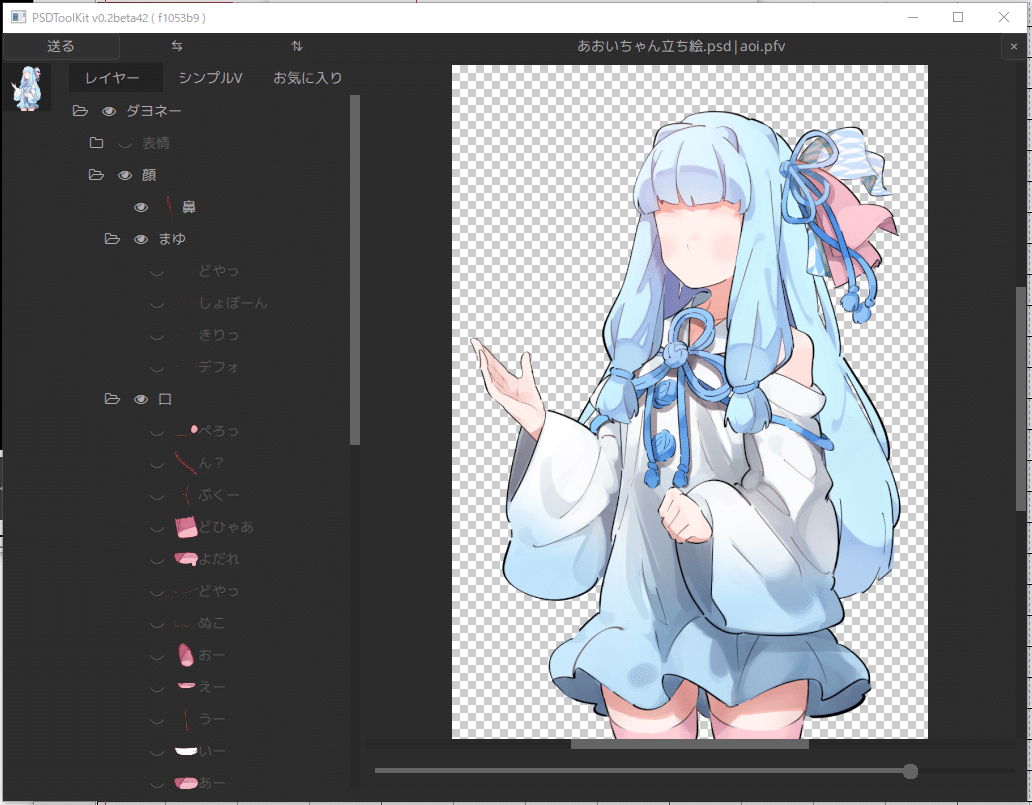The height and width of the screenshot is (805, 1032).
Task: Click the zoom slider handle
Action: [910, 771]
